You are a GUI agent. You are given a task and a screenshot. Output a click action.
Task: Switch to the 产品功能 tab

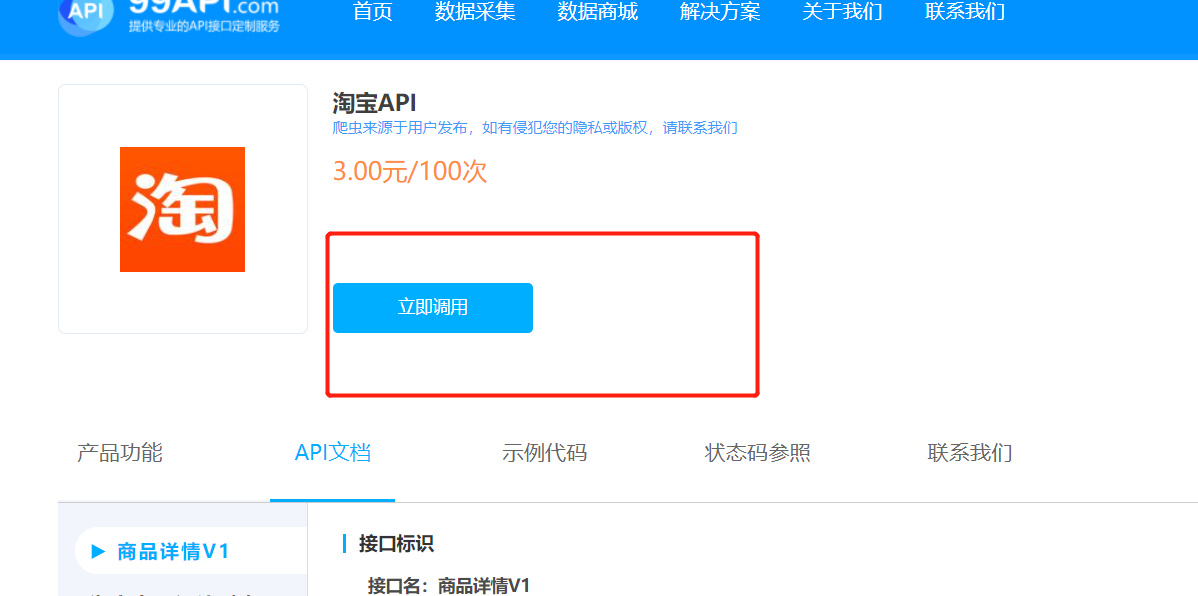coord(120,453)
